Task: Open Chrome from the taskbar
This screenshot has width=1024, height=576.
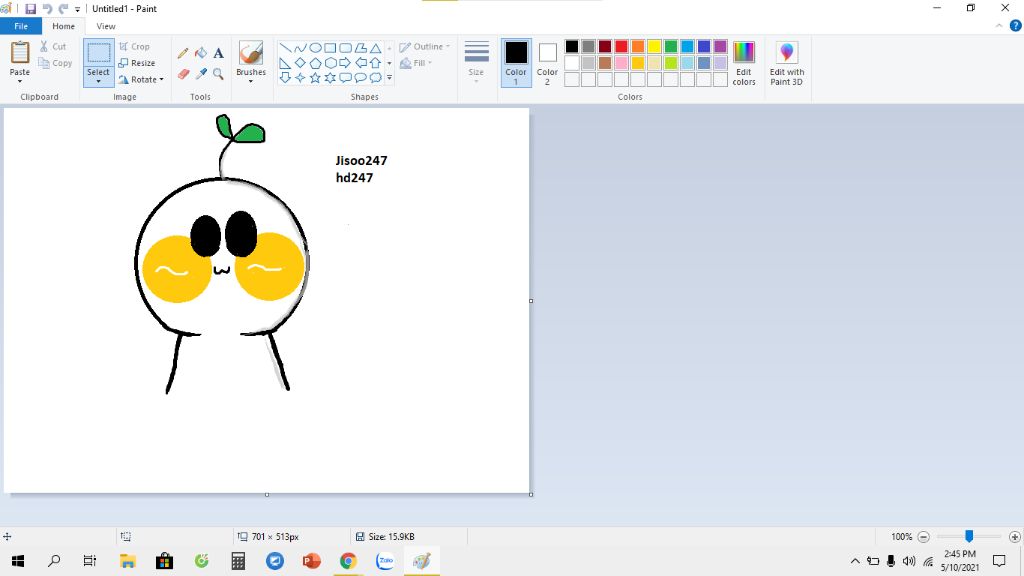Action: pos(348,561)
